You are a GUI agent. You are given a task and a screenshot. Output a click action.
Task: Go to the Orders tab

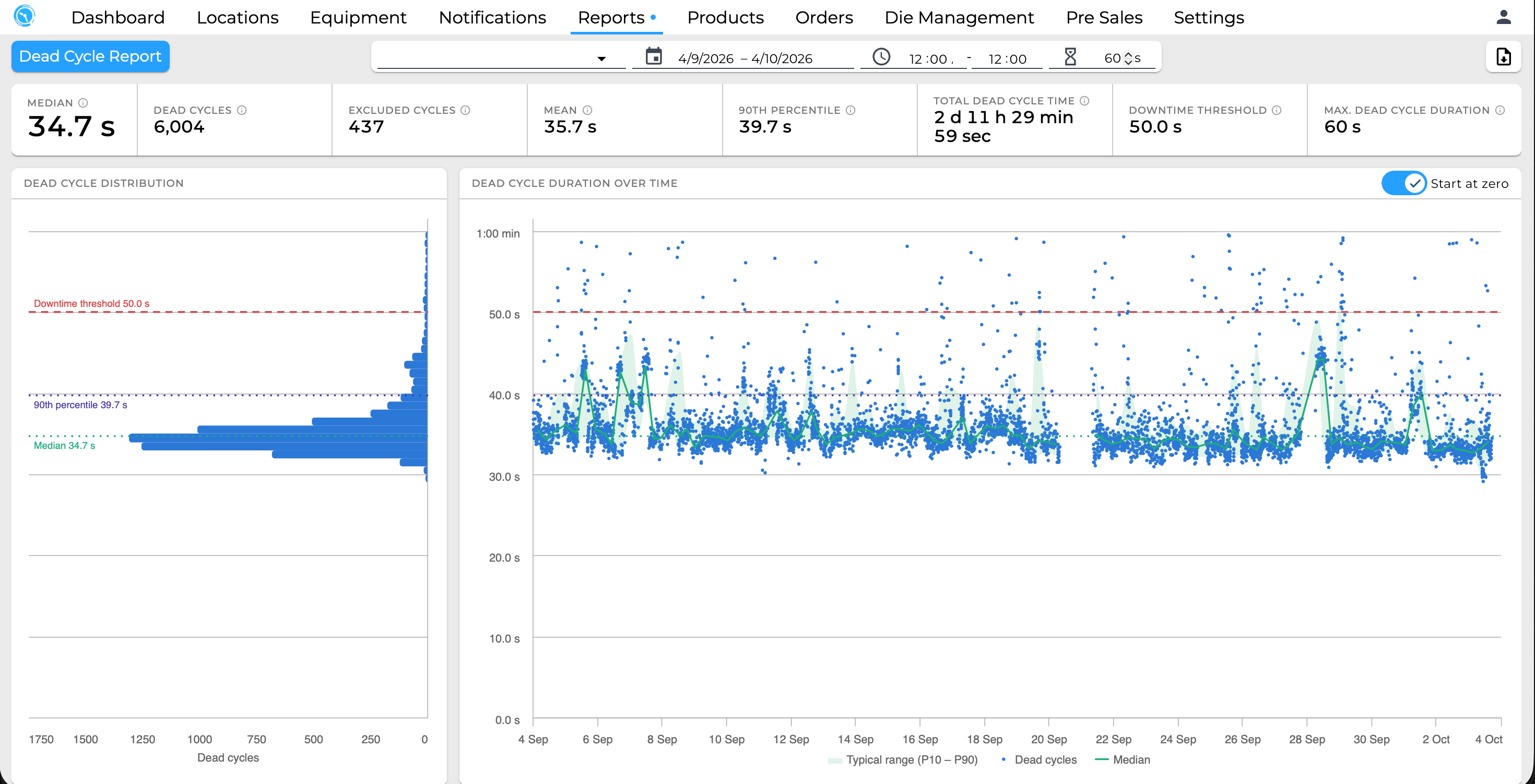(824, 17)
